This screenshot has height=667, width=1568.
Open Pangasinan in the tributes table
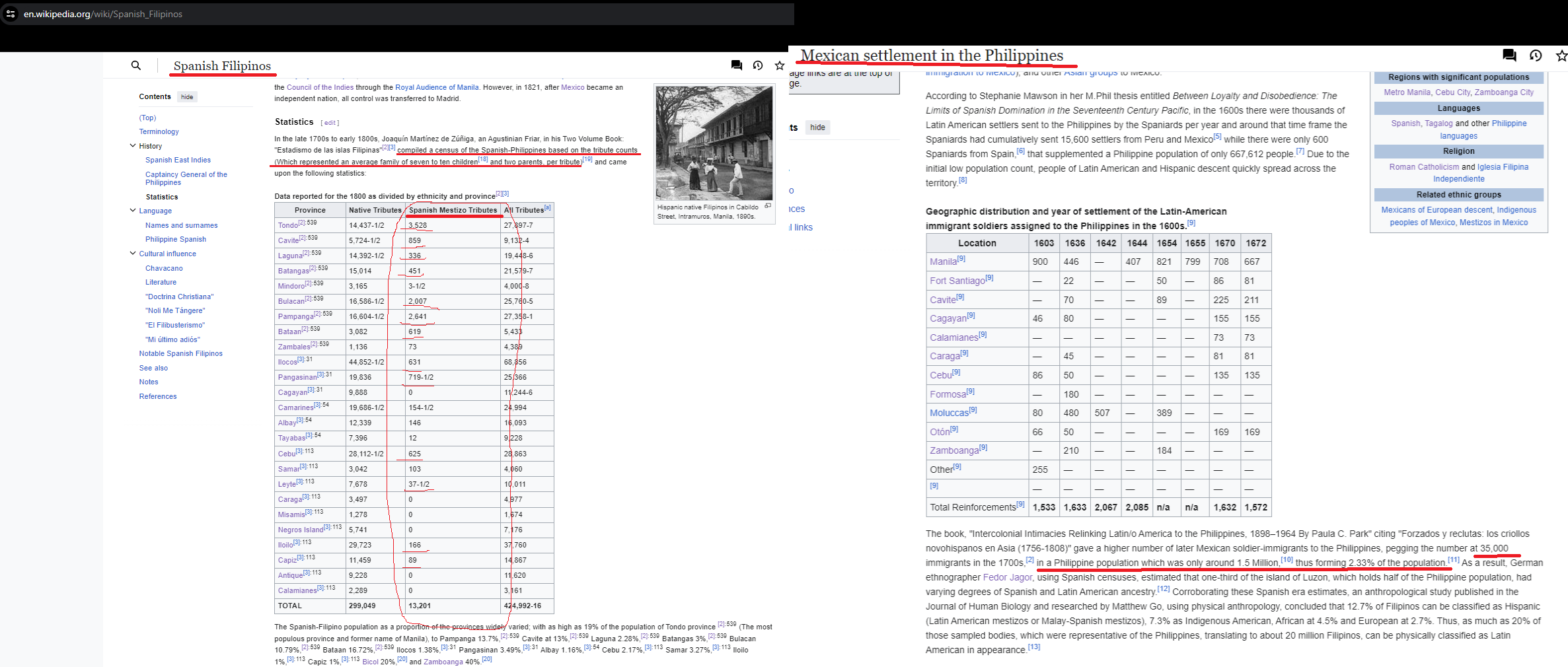[297, 377]
